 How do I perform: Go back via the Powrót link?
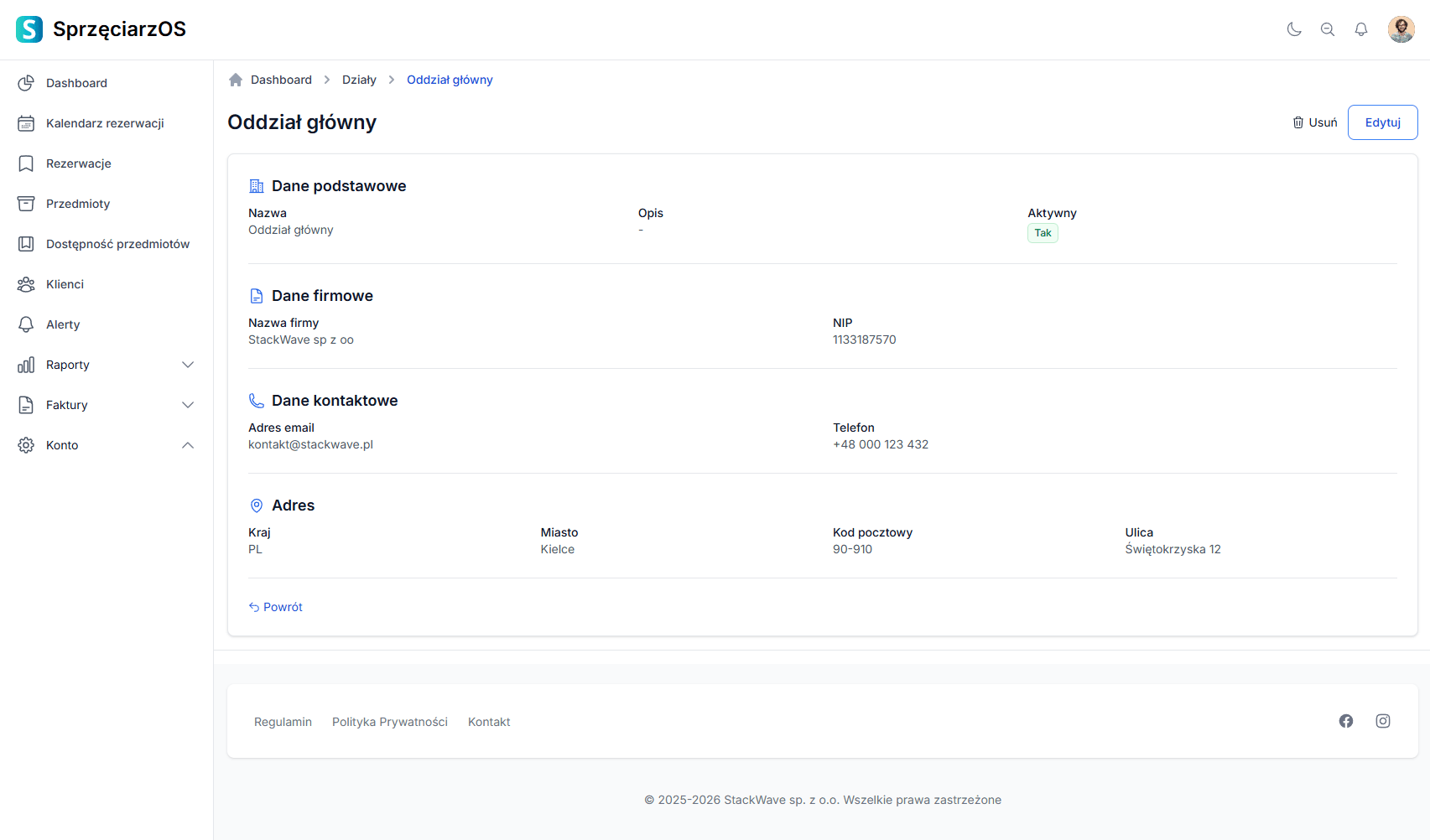tap(276, 607)
